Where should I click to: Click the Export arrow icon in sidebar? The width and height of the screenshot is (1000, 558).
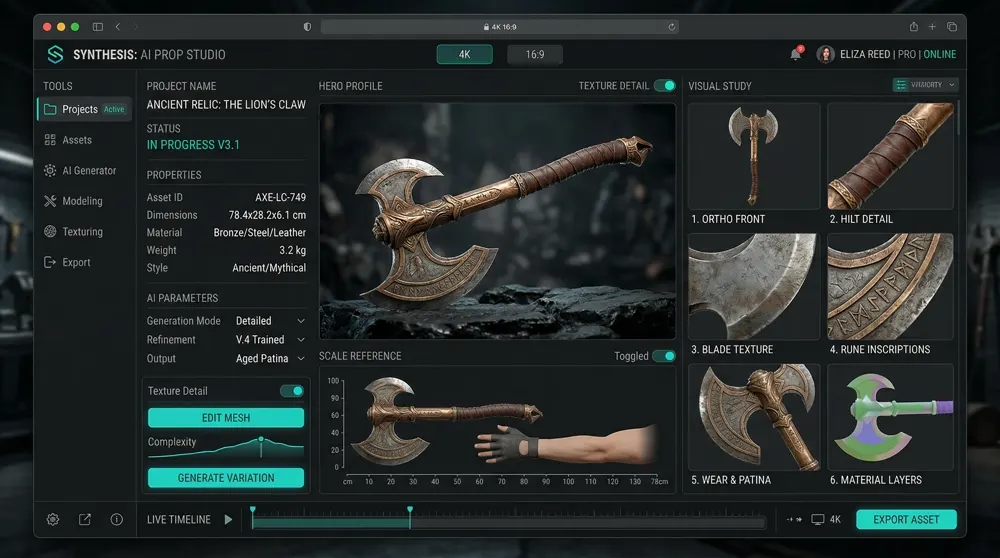[50, 262]
